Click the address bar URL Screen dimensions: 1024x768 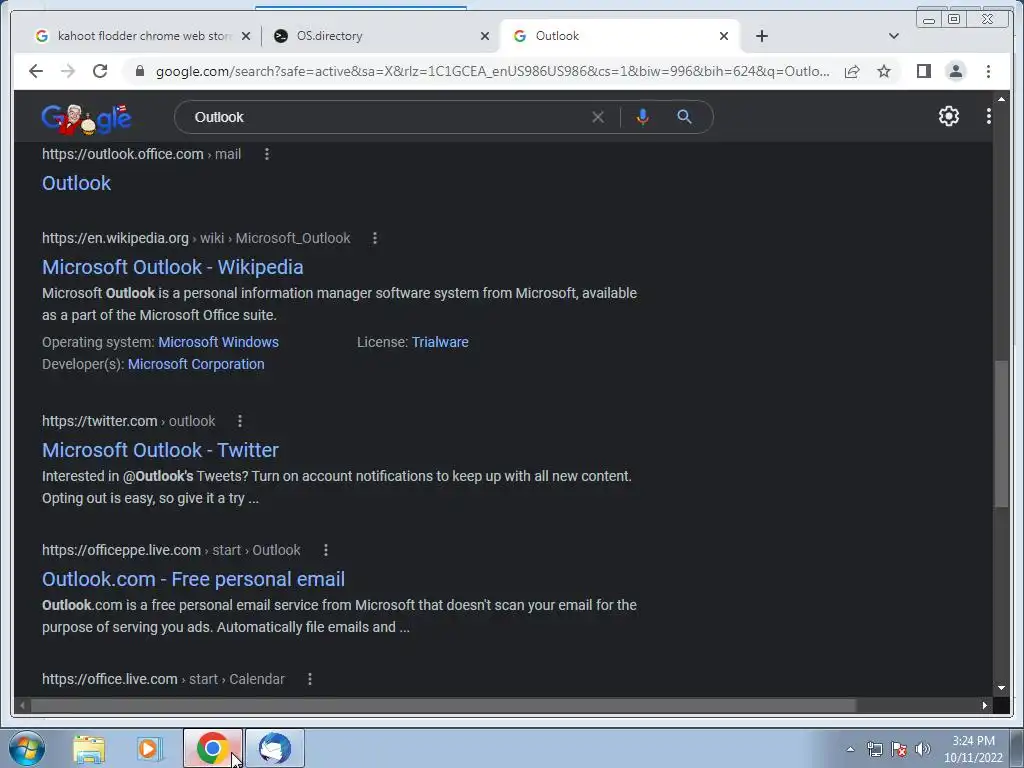point(492,71)
